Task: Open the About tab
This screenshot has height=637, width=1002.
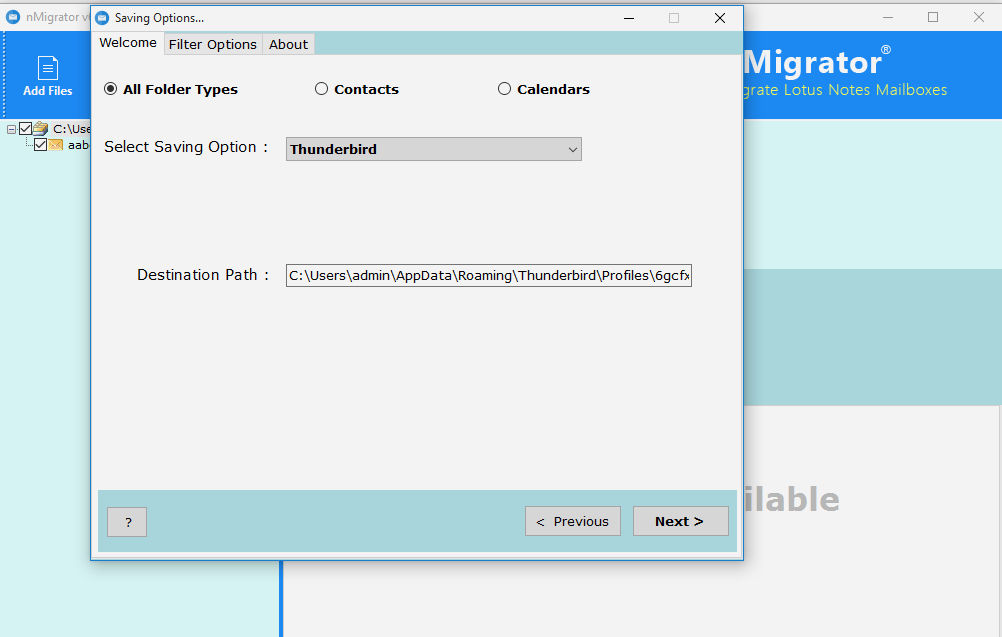Action: click(x=288, y=44)
